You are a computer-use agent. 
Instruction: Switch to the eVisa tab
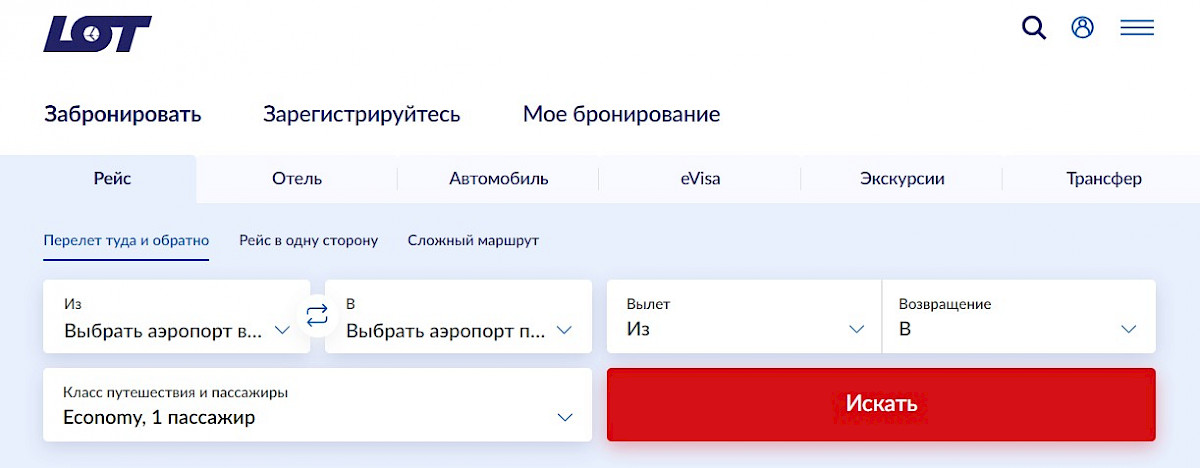tap(700, 179)
